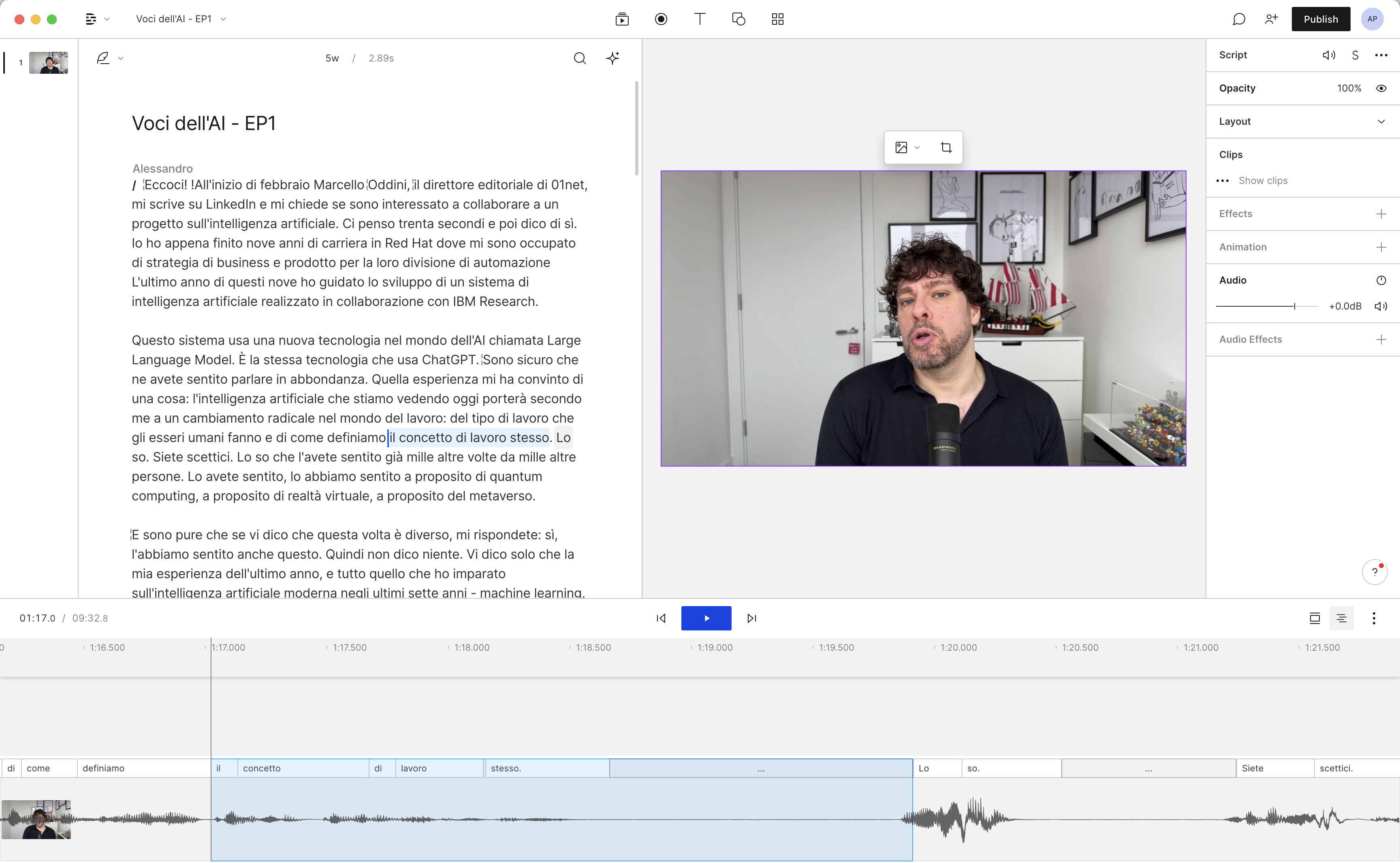This screenshot has height=863, width=1400.
Task: Open the project menu dropdown at top-left
Action: 97,19
